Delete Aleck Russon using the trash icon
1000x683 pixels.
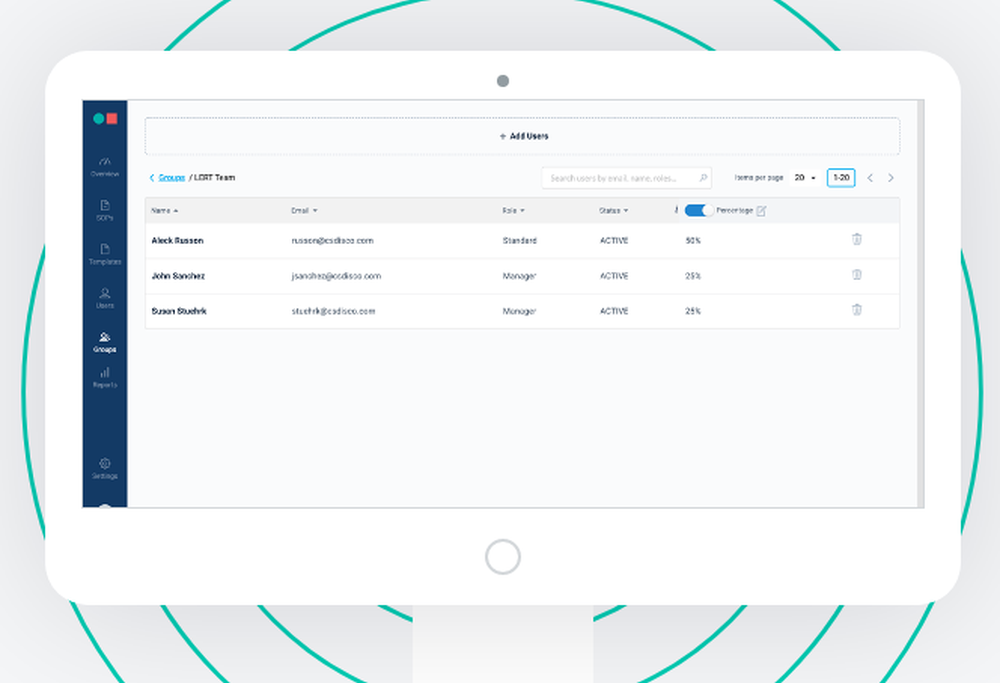[857, 239]
